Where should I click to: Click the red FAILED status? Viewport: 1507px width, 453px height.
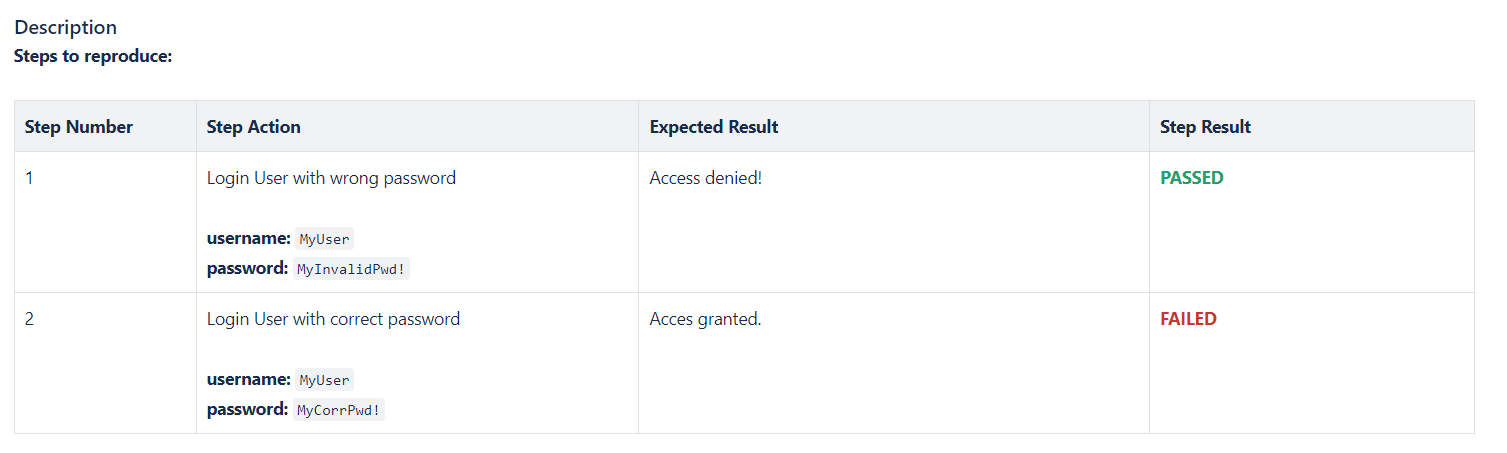(x=1188, y=319)
